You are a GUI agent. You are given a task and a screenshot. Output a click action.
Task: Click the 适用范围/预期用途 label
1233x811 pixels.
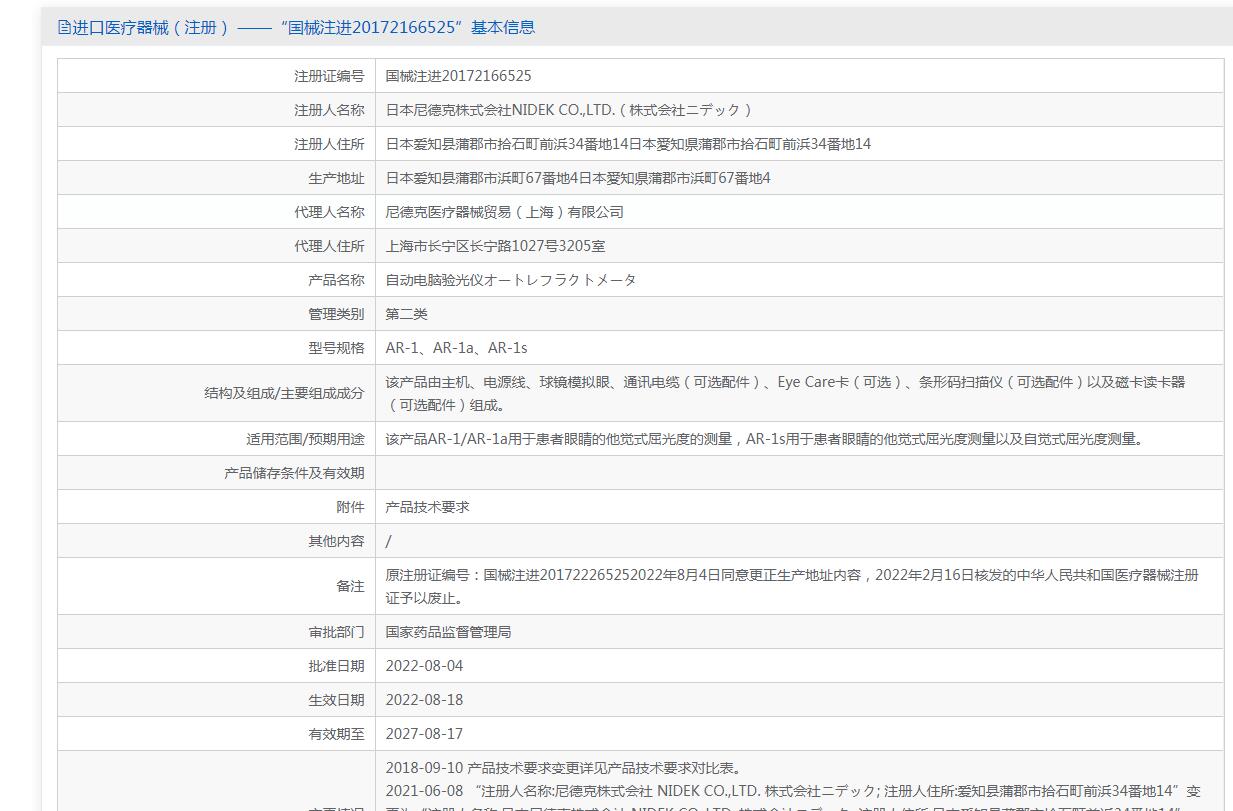(305, 439)
